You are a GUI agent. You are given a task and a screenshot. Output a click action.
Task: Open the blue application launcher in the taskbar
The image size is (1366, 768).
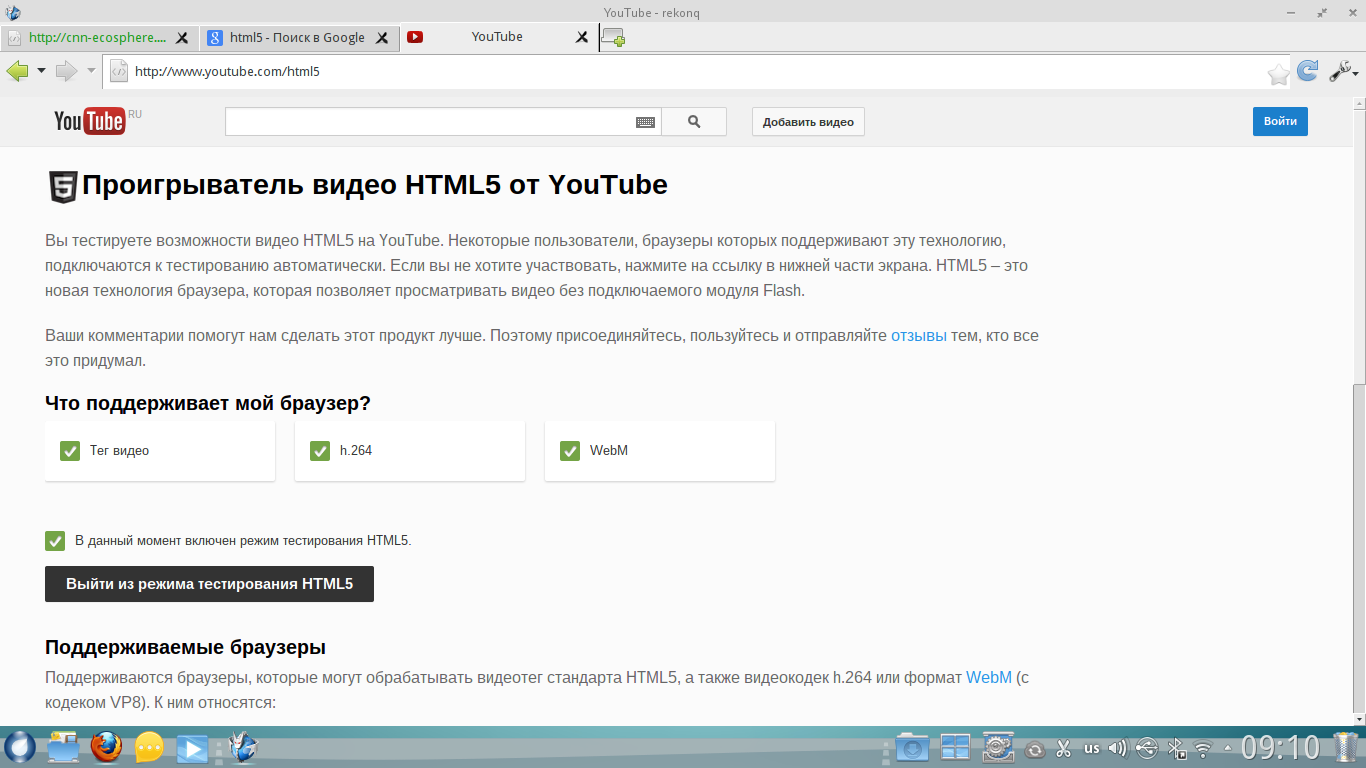pos(19,747)
